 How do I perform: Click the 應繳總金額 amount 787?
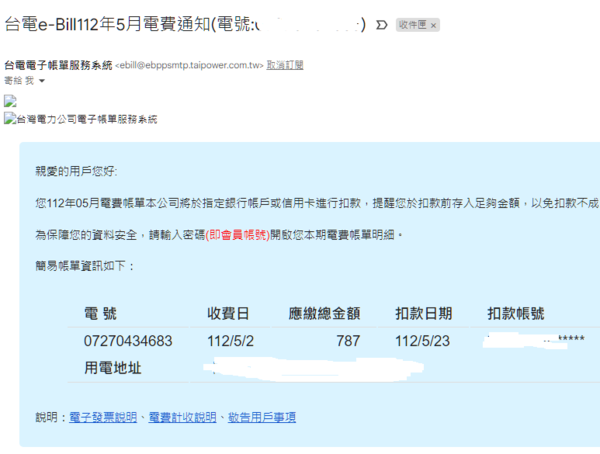(x=348, y=341)
